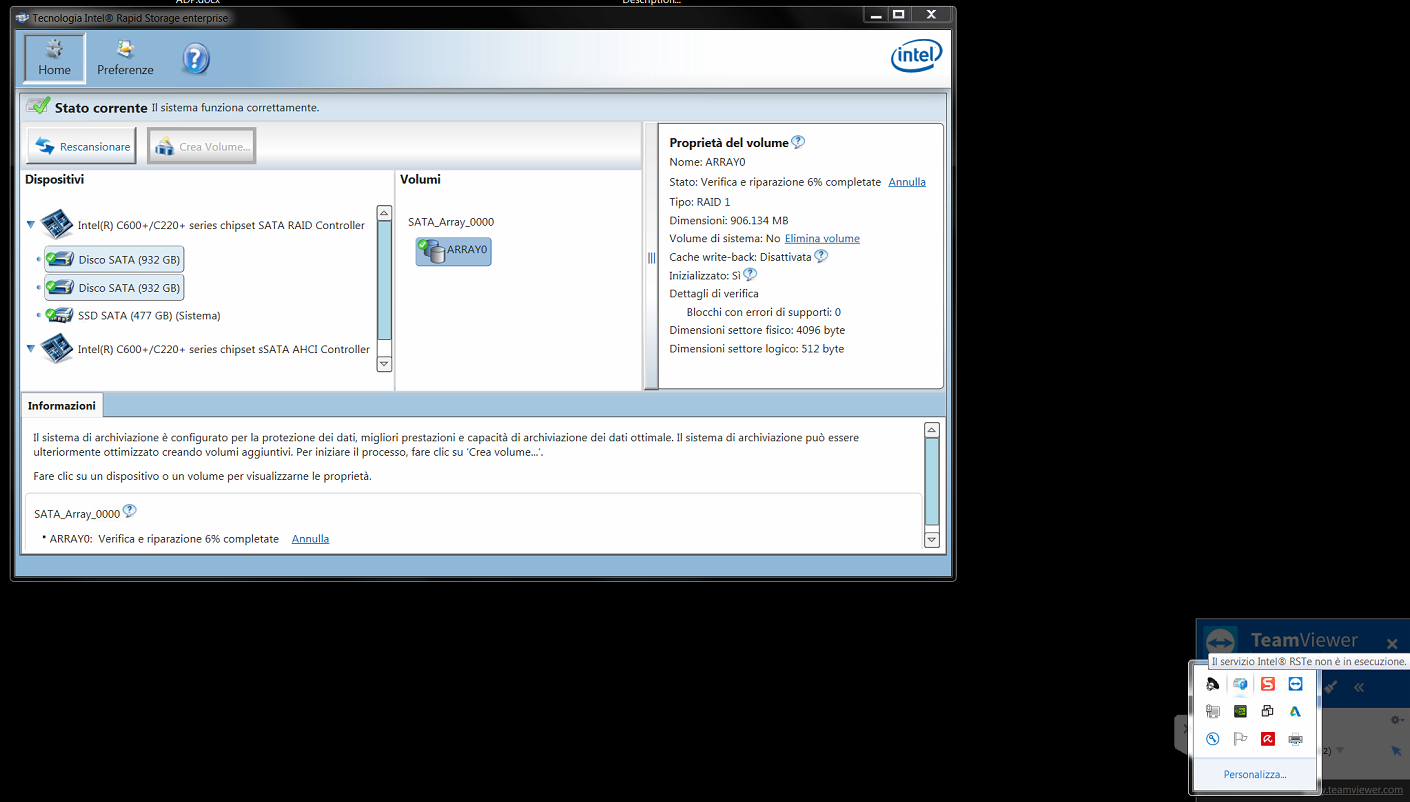Click the Nome: ARRAY0 property line

coord(707,161)
